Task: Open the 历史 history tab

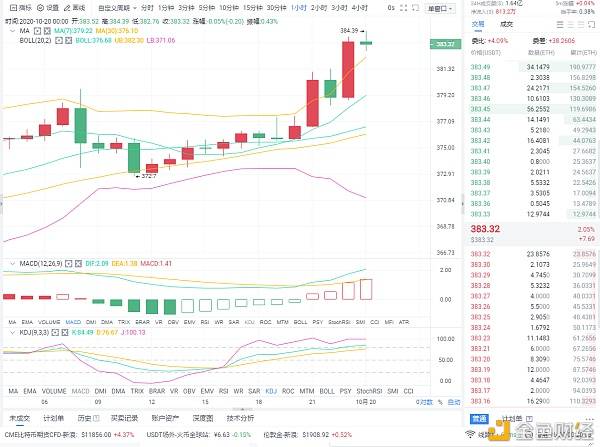Action: coord(84,418)
